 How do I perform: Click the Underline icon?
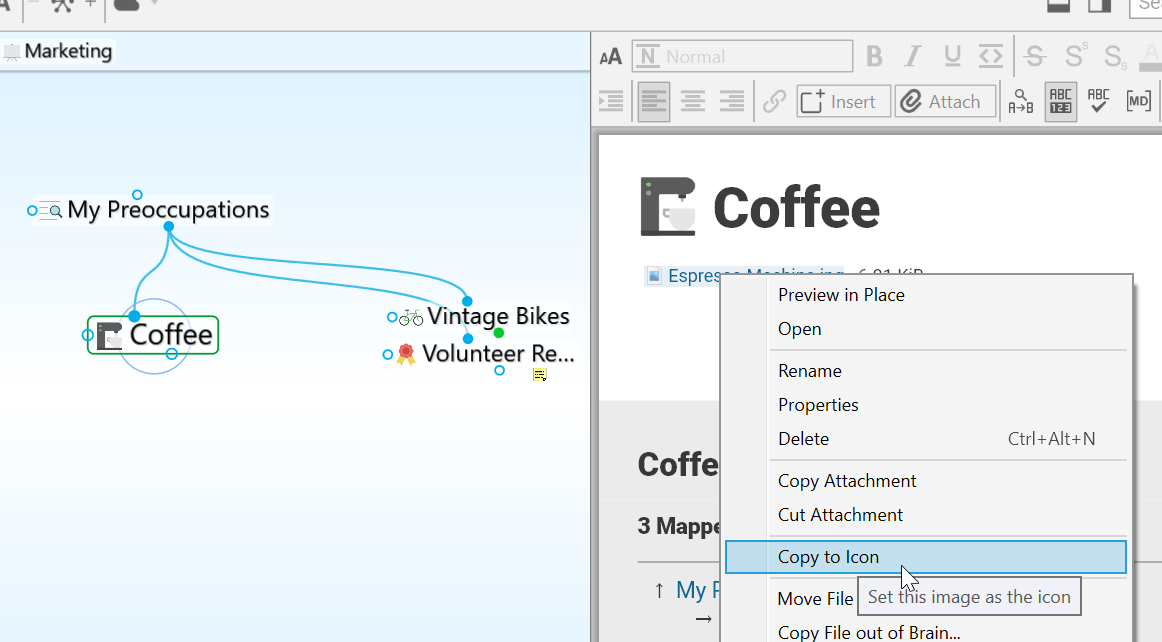[x=952, y=57]
